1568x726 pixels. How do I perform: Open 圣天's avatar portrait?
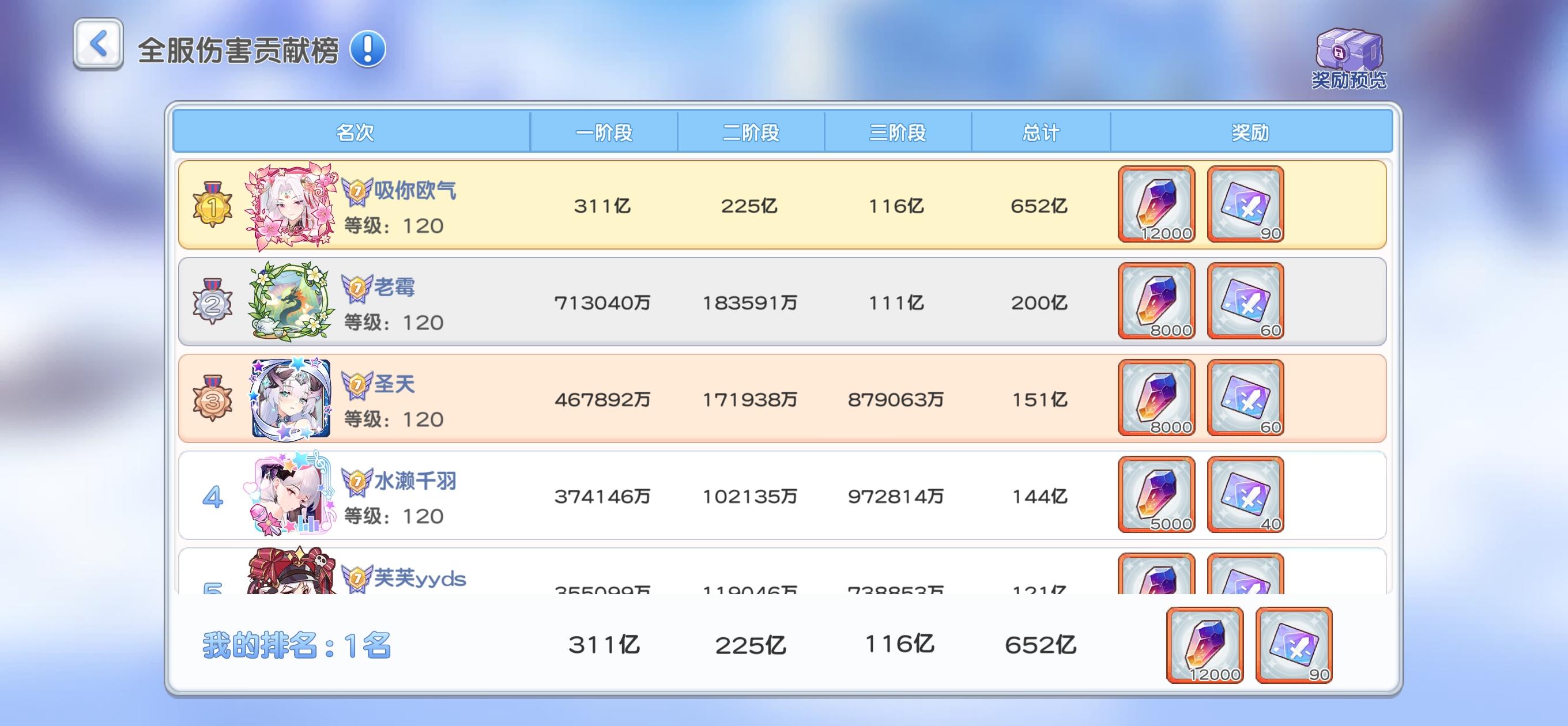[291, 399]
